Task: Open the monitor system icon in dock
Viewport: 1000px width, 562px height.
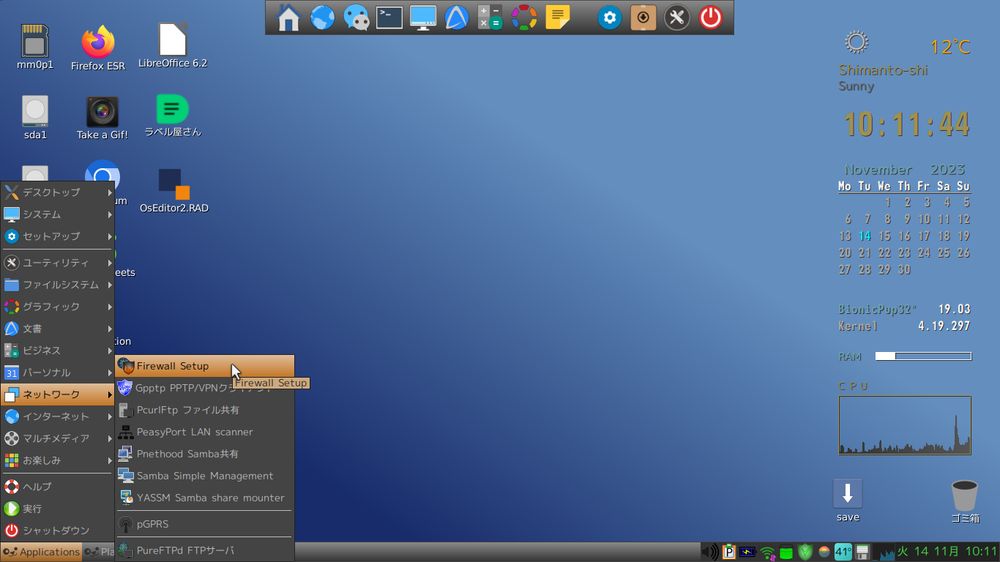Action: point(423,17)
